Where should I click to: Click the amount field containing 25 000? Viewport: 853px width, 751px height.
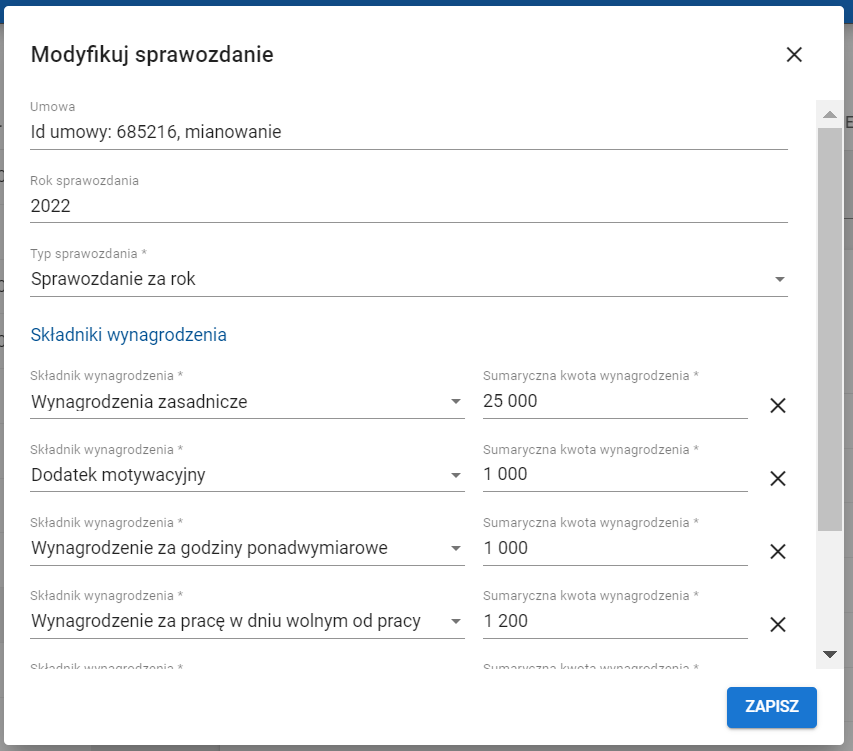pyautogui.click(x=614, y=402)
